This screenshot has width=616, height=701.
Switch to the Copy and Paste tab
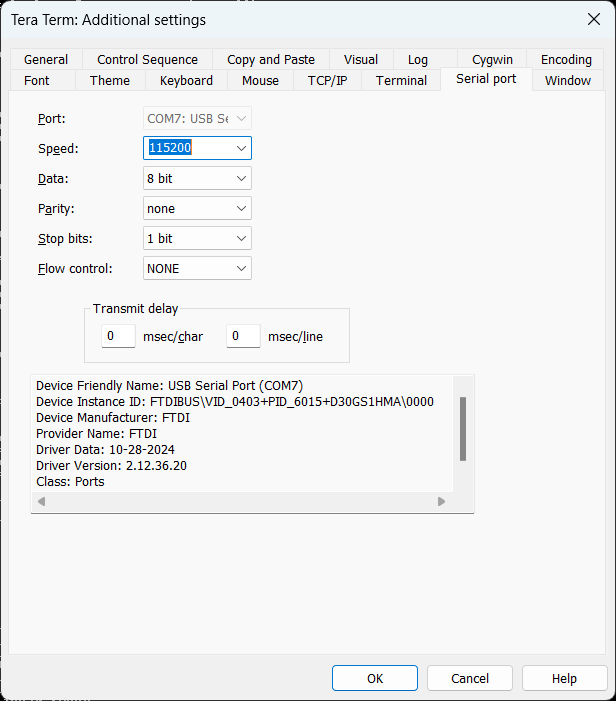(x=270, y=60)
